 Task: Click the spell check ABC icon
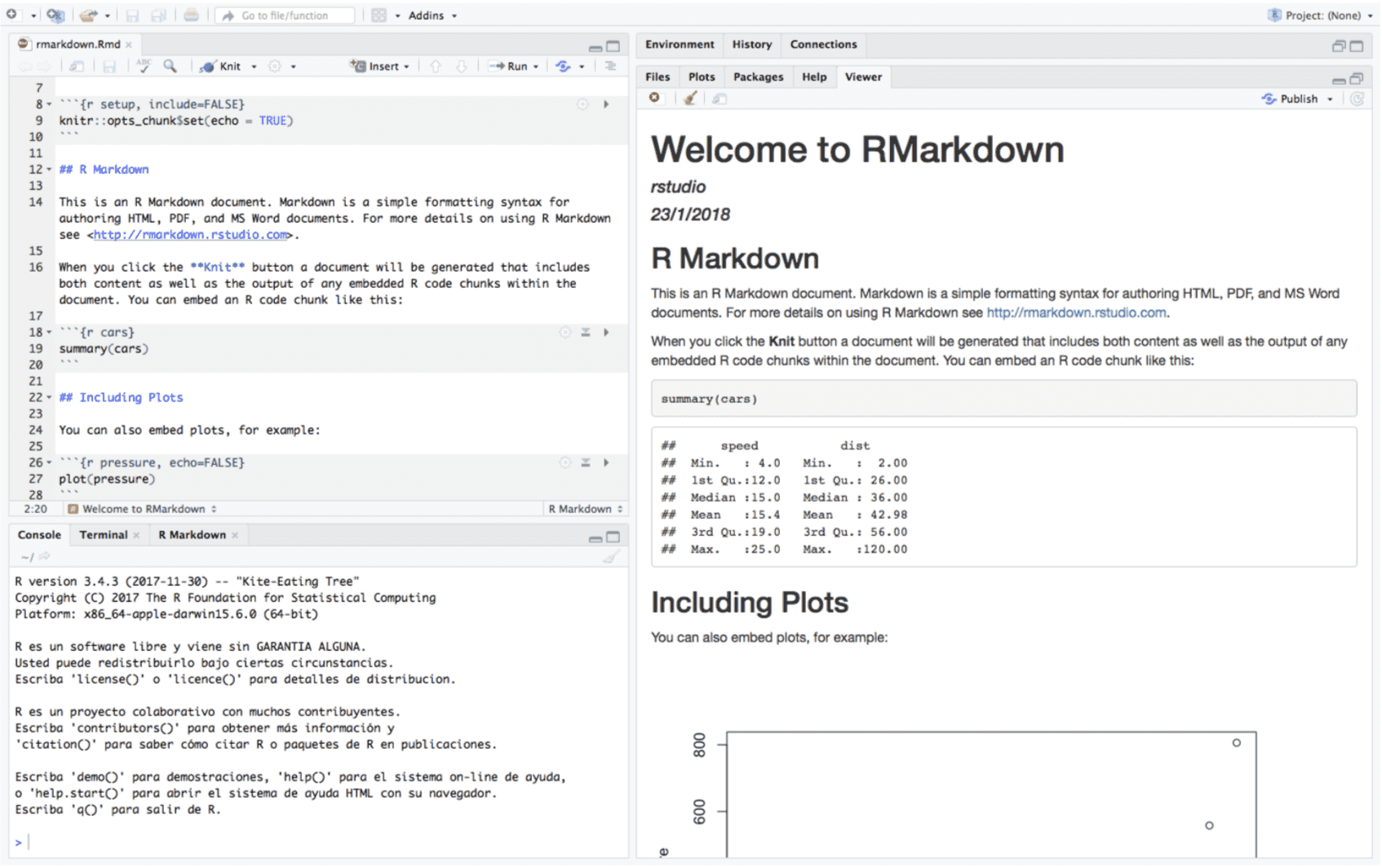(144, 66)
